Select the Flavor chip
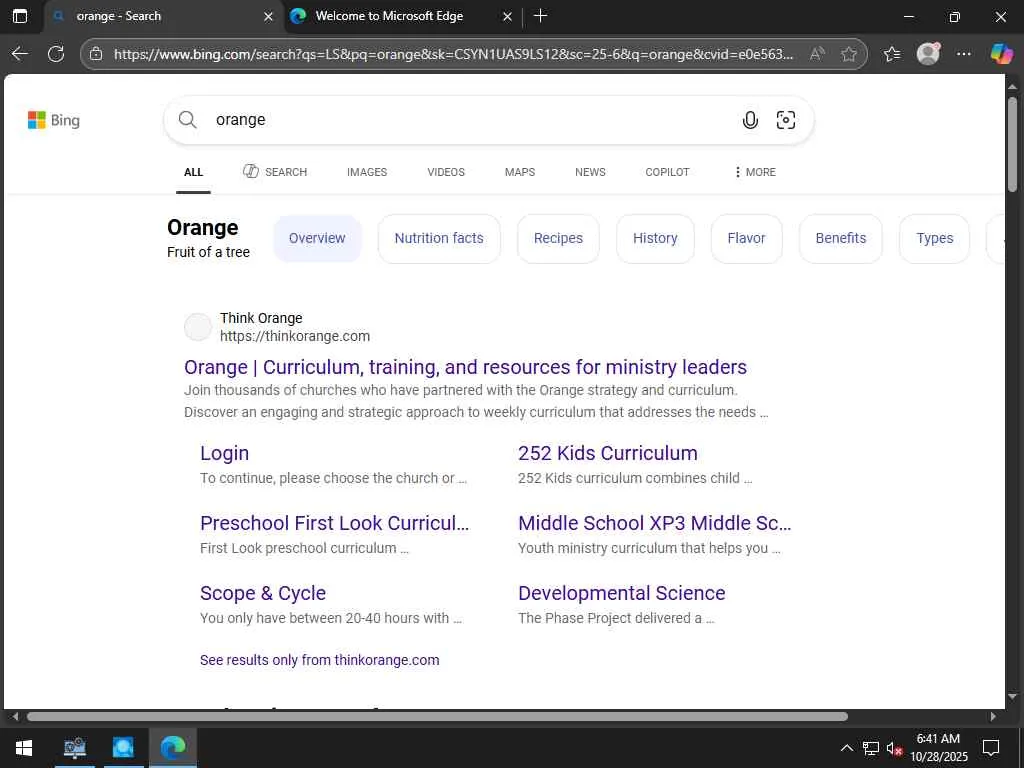1024x768 pixels. point(746,238)
